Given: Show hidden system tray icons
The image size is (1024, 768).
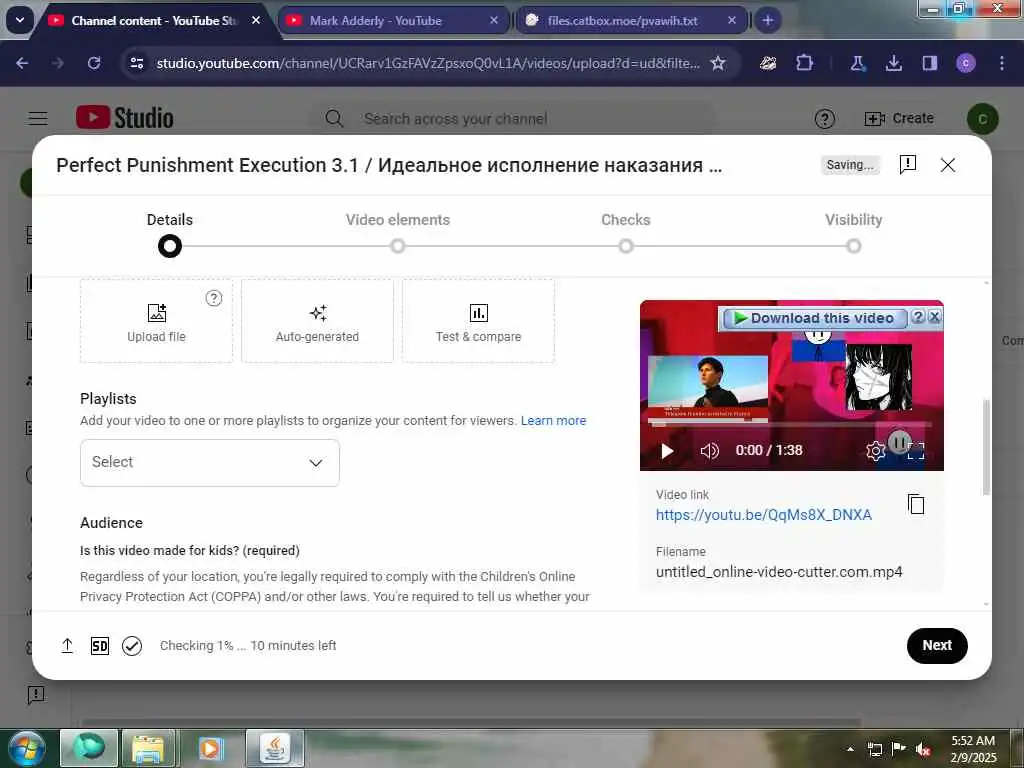Looking at the screenshot, I should pyautogui.click(x=850, y=750).
